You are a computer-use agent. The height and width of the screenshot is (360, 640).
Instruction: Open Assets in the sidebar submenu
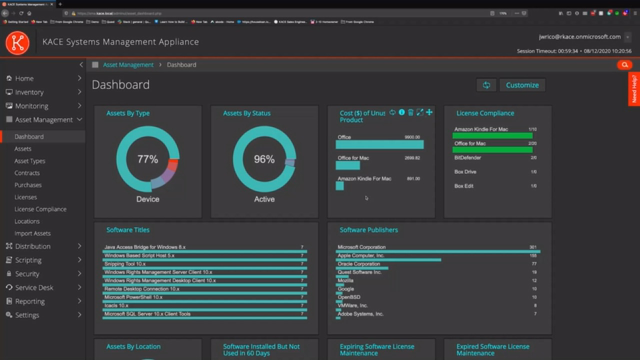23,149
